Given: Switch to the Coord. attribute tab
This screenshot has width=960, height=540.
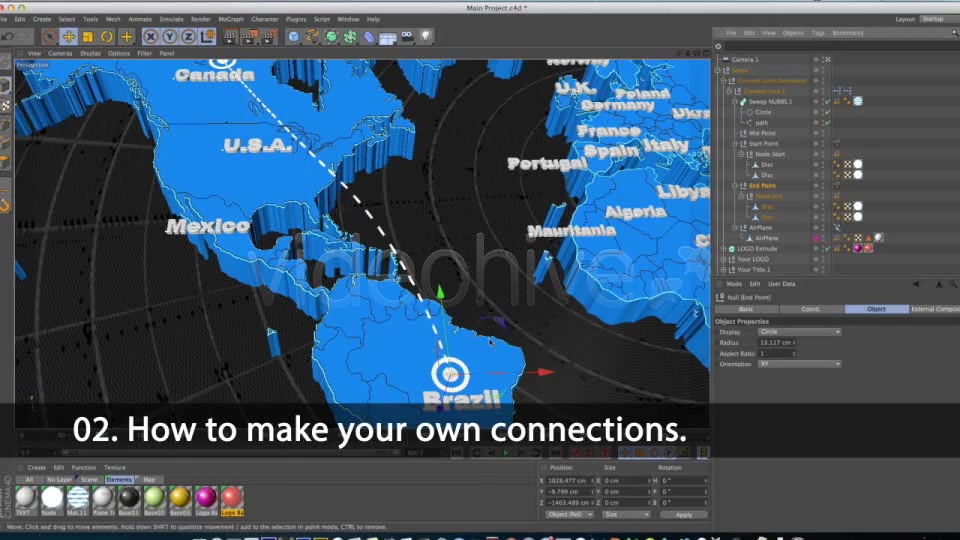Looking at the screenshot, I should coord(811,309).
